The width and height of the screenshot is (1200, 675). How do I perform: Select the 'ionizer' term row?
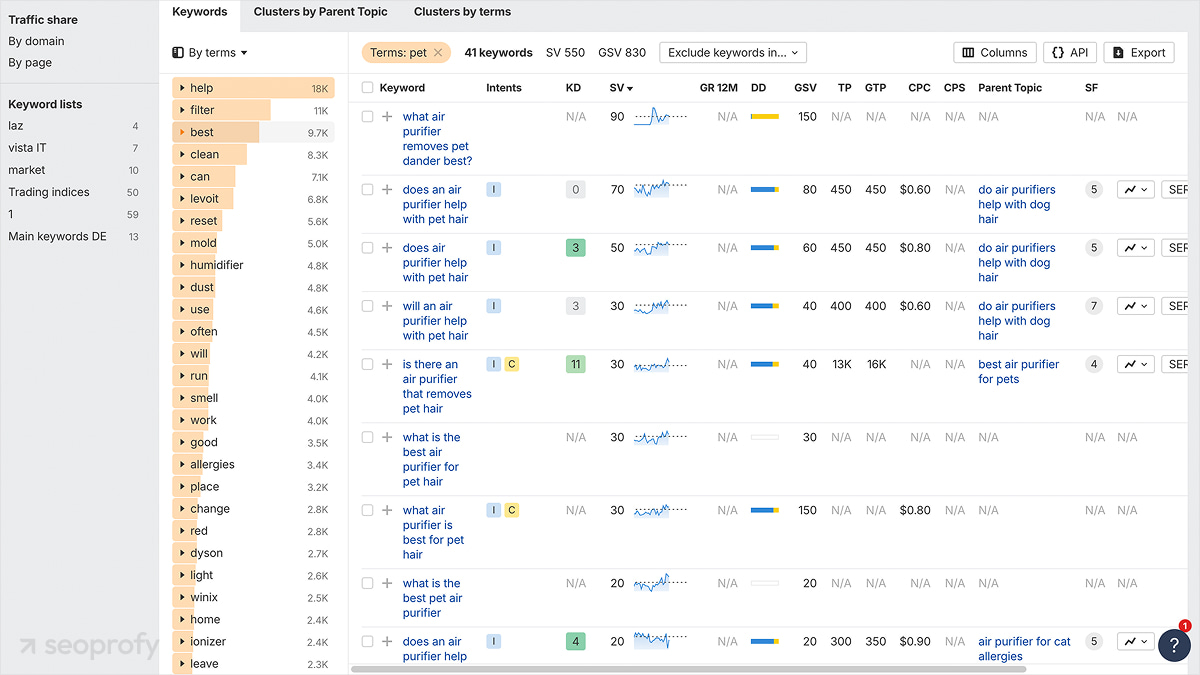[x=253, y=641]
